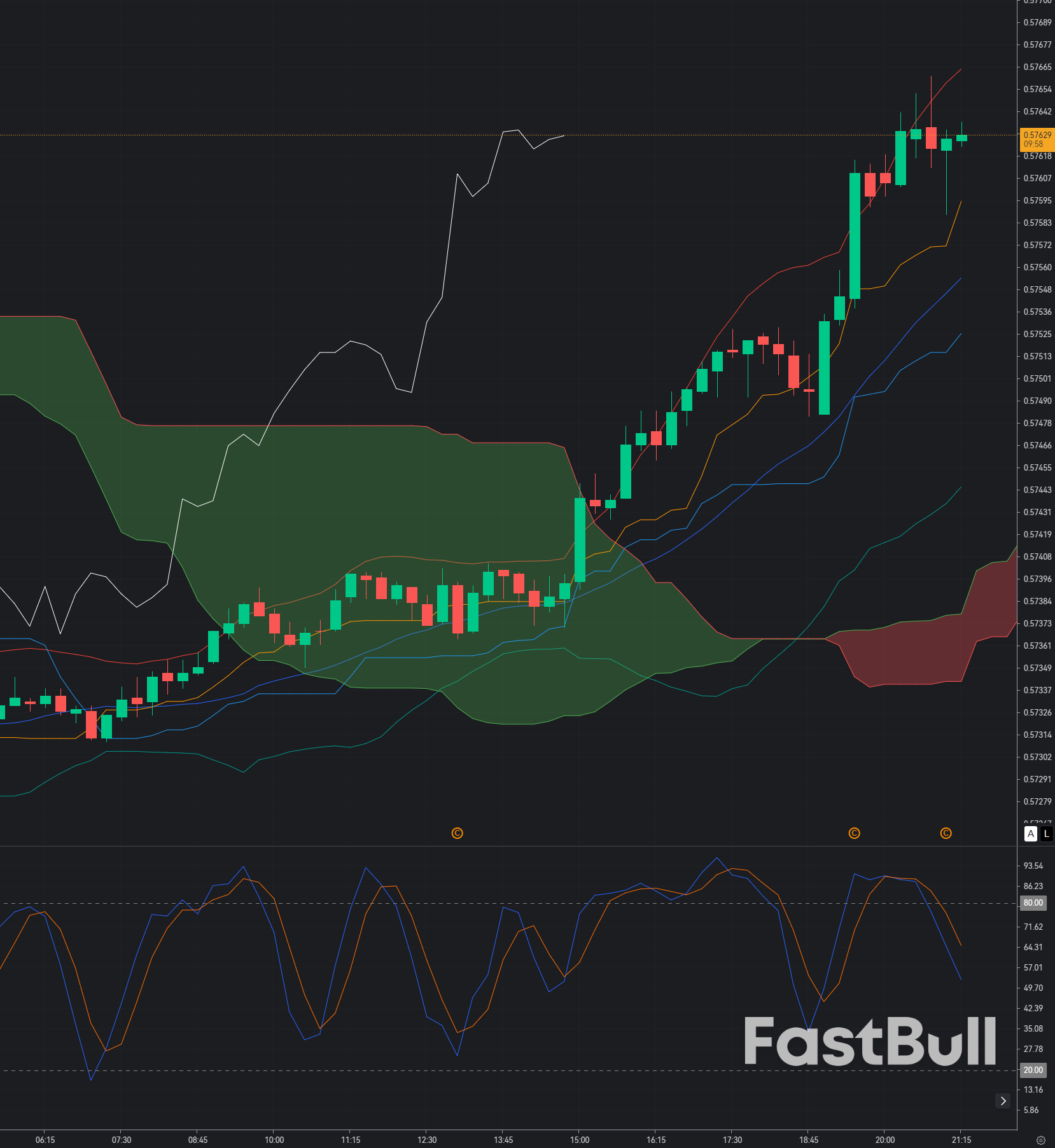Viewport: 1055px width, 1148px height.
Task: Click the 0.57665 price scale value
Action: pos(1037,67)
